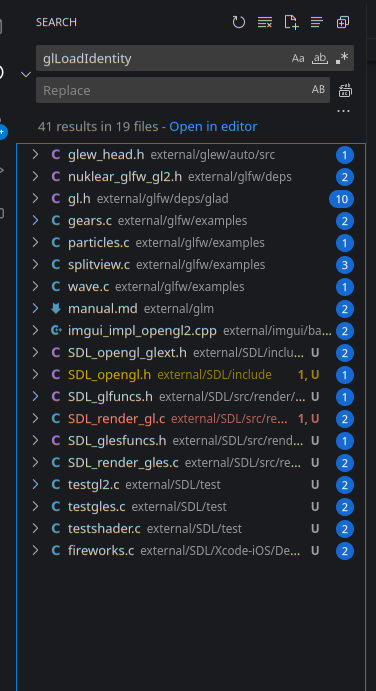Expand splitview.c results

[35, 264]
